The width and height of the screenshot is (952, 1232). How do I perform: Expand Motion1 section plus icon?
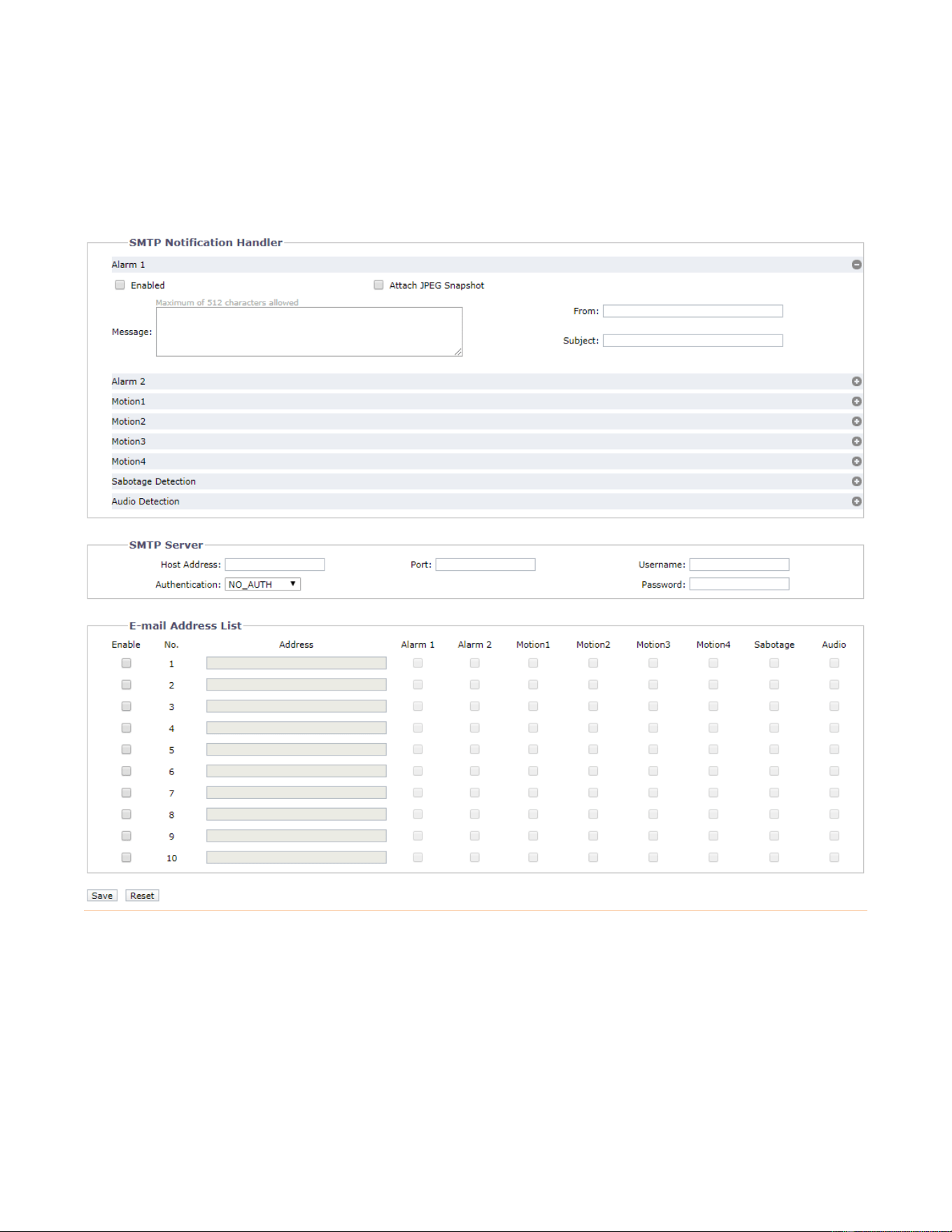pos(856,402)
